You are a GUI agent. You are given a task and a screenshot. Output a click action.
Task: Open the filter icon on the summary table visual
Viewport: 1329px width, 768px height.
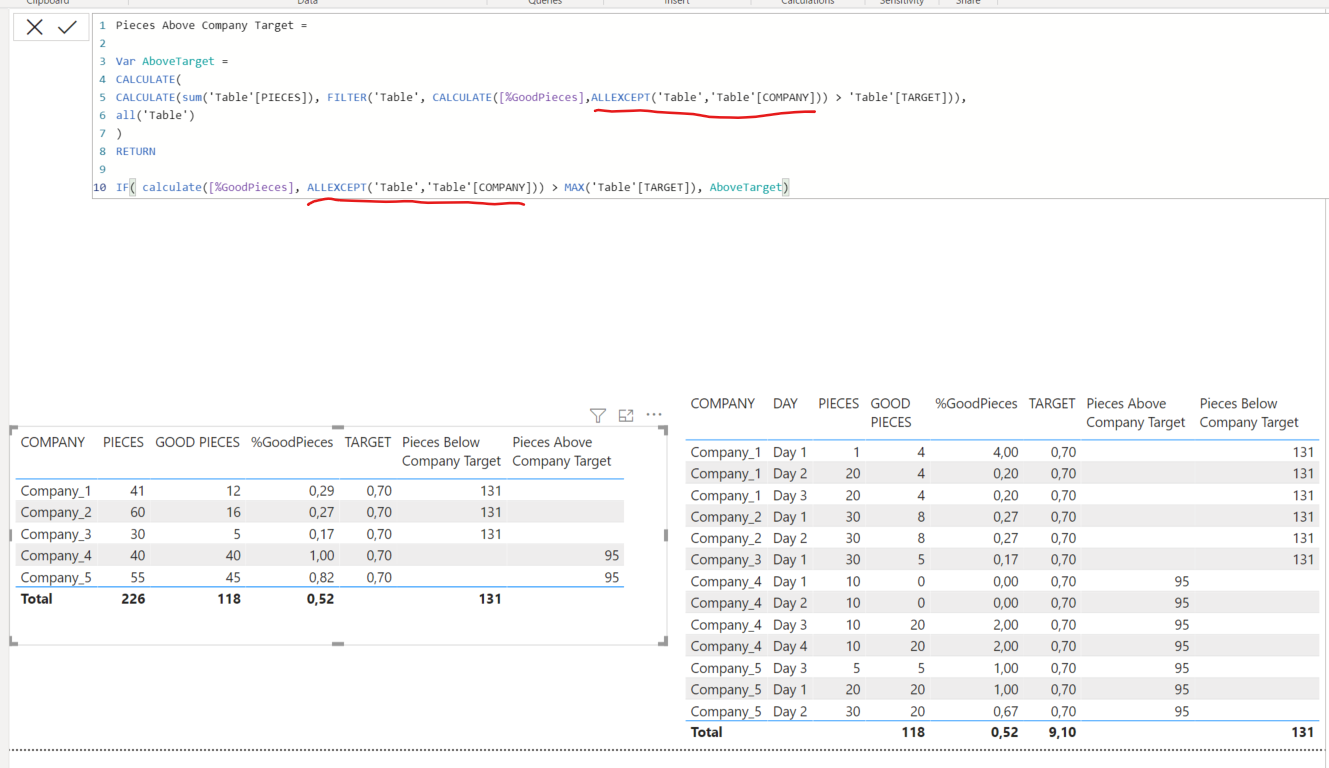(598, 415)
